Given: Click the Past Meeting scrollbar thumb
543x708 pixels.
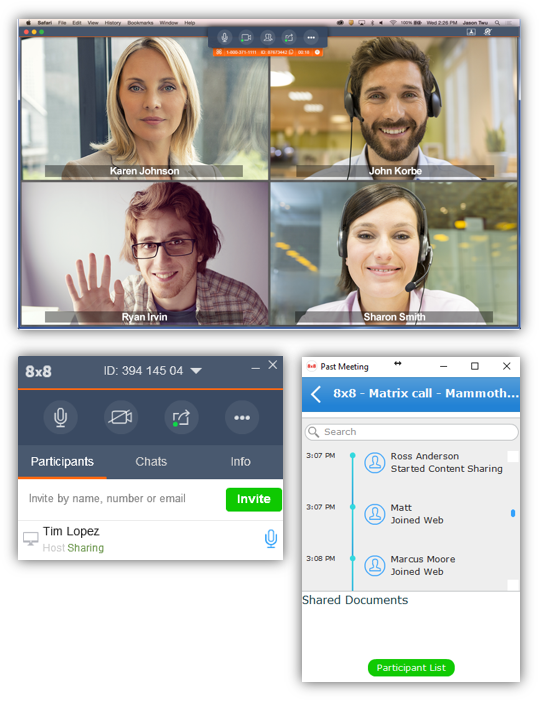Looking at the screenshot, I should click(x=513, y=513).
